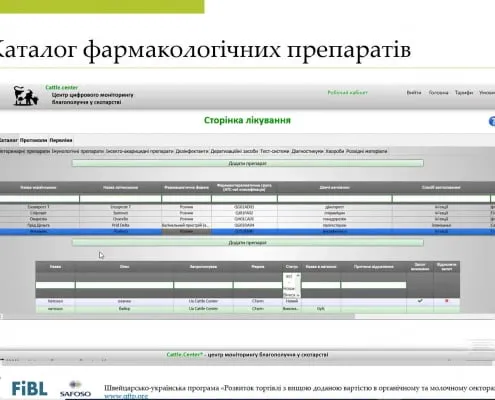This screenshot has width=495, height=400.
Task: Click the checkmark approve icon in the bottom table
Action: [420, 301]
